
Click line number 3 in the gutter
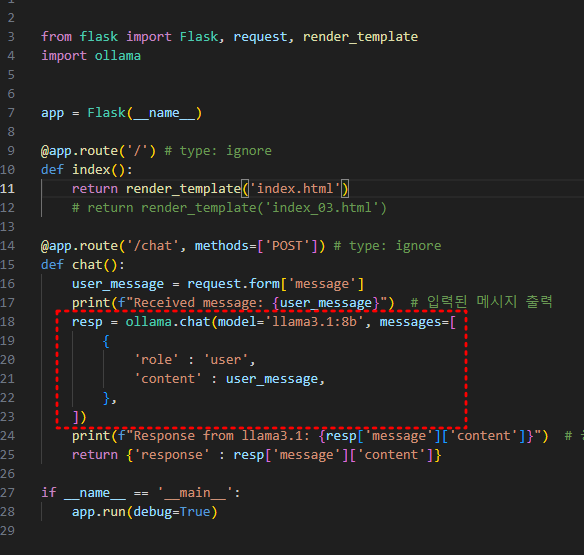(11, 37)
